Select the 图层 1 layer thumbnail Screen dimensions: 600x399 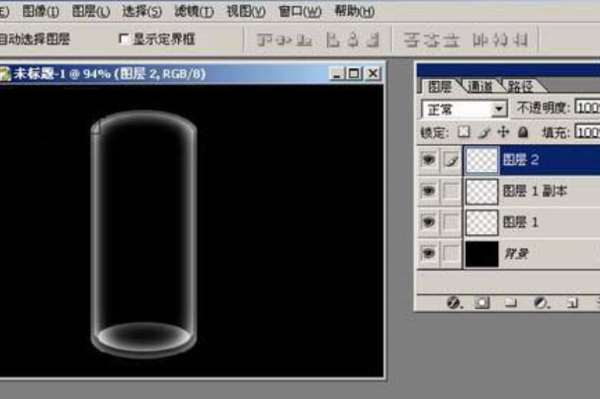(482, 222)
